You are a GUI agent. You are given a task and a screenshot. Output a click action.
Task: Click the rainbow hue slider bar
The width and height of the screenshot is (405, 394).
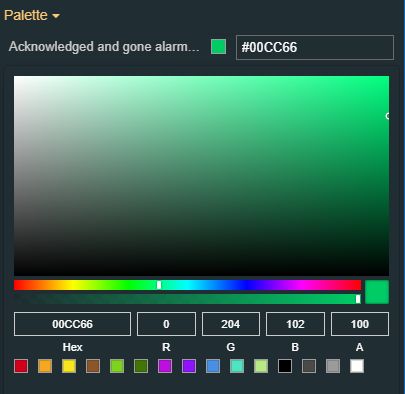coord(187,285)
